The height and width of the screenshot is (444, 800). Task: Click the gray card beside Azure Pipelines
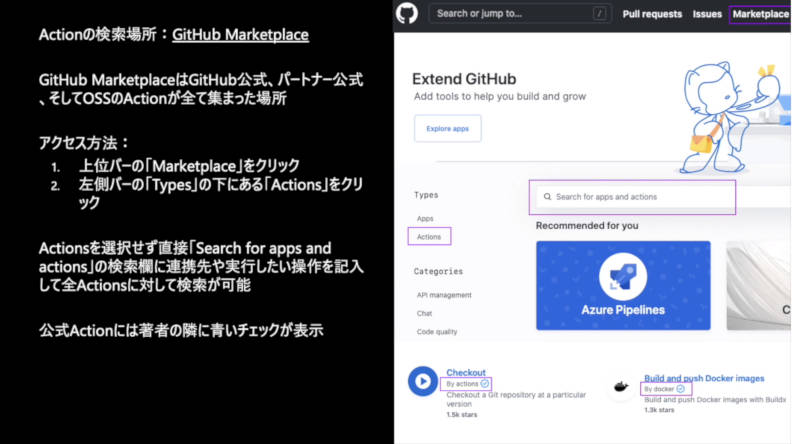pos(759,286)
